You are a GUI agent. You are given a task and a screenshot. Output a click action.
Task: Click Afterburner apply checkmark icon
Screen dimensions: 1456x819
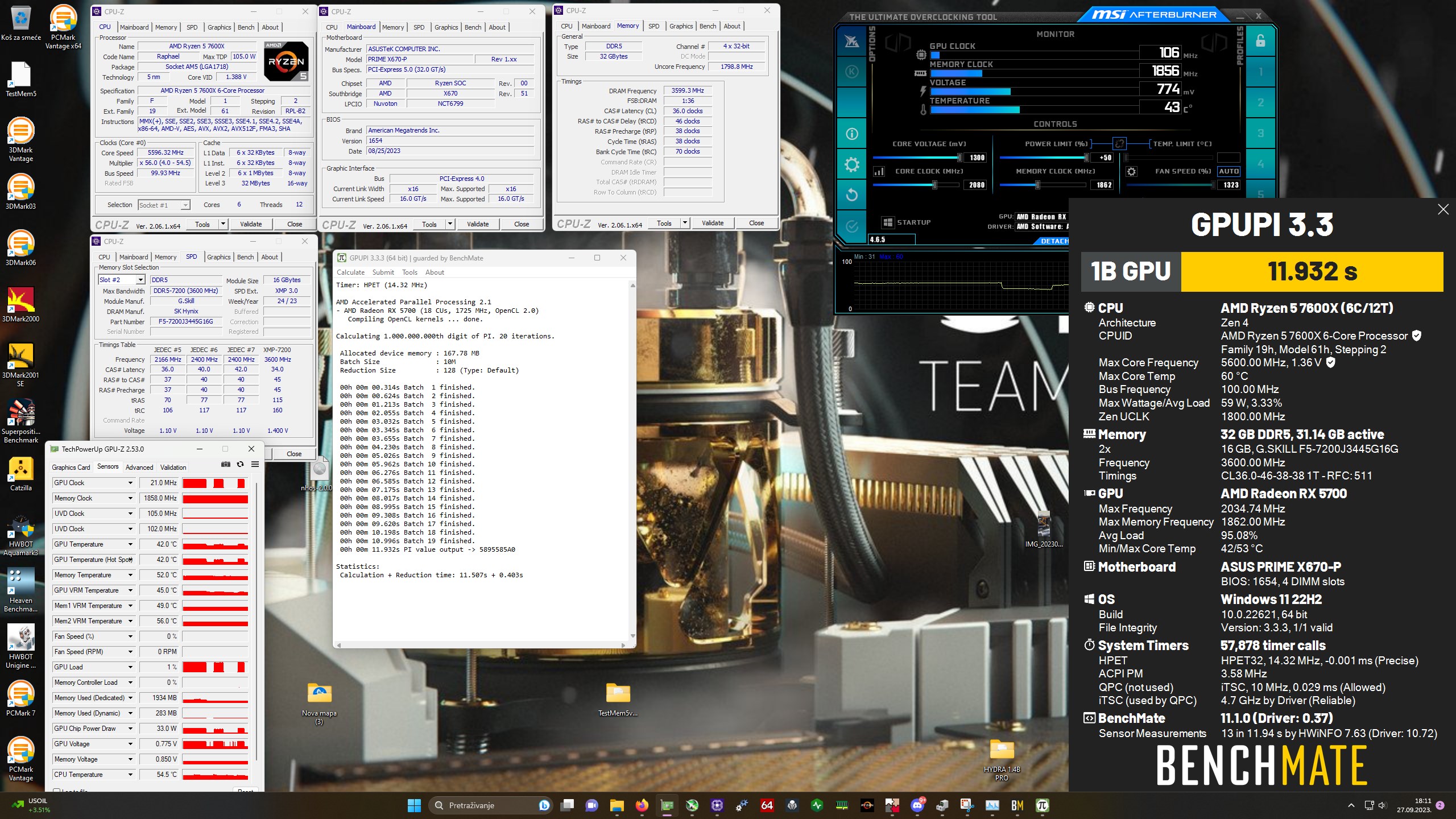[851, 226]
